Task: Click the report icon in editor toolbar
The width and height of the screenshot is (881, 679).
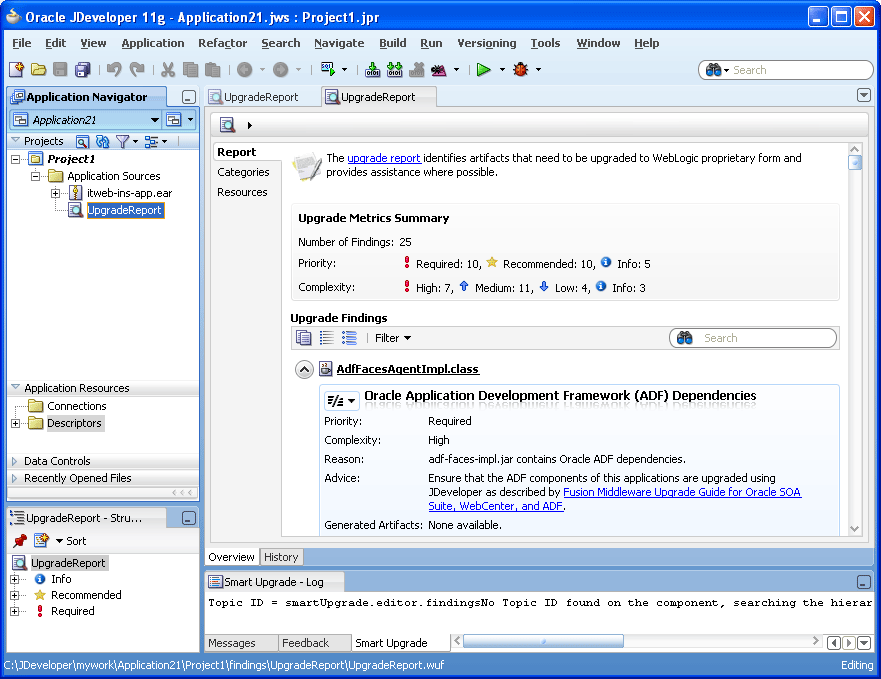Action: coord(228,125)
